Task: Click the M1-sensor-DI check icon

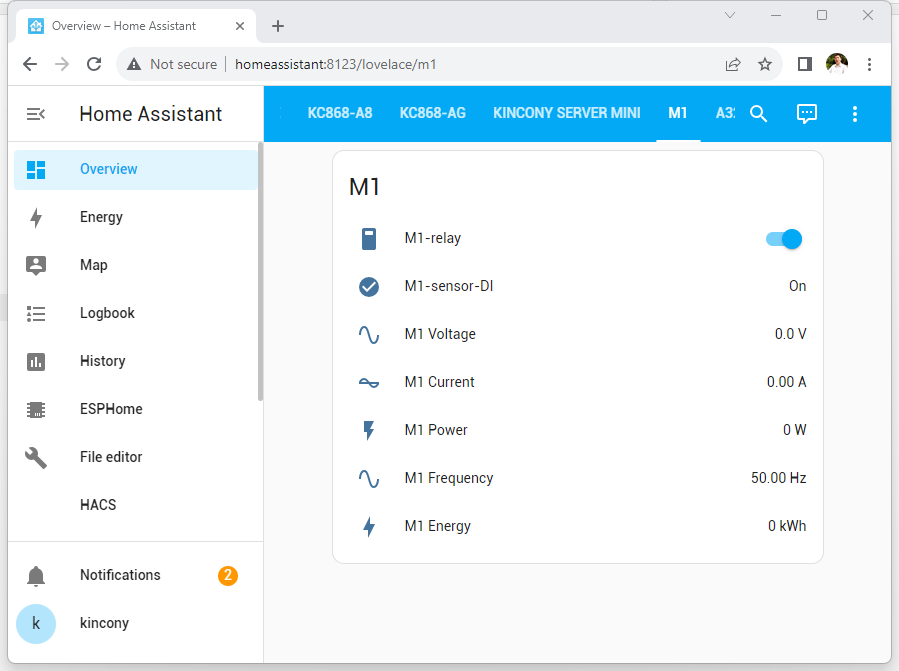Action: click(x=369, y=287)
